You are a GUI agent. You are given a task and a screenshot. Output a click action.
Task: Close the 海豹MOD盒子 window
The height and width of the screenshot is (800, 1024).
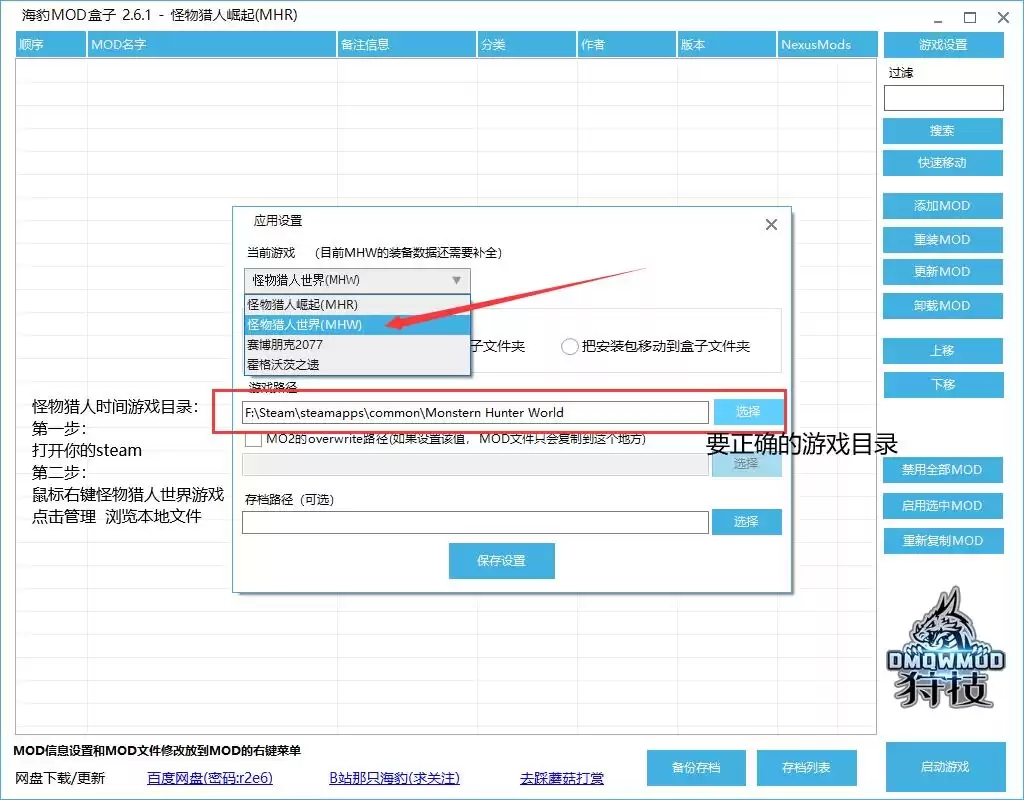[x=1003, y=18]
